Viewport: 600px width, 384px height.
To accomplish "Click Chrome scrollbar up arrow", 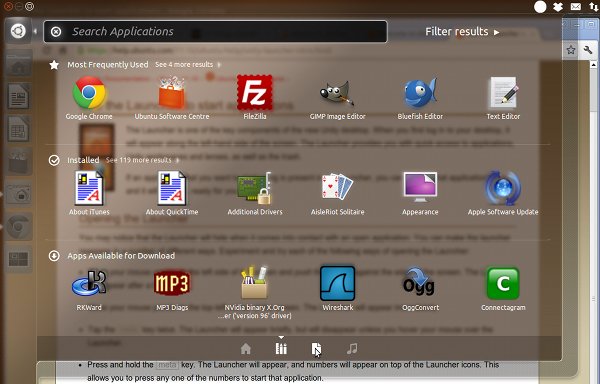I will (x=594, y=65).
